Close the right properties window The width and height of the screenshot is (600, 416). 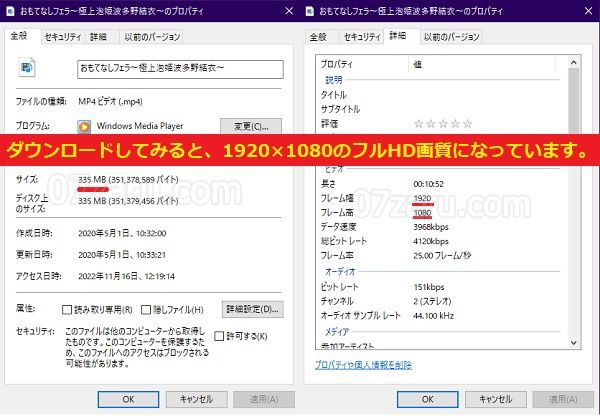(589, 11)
